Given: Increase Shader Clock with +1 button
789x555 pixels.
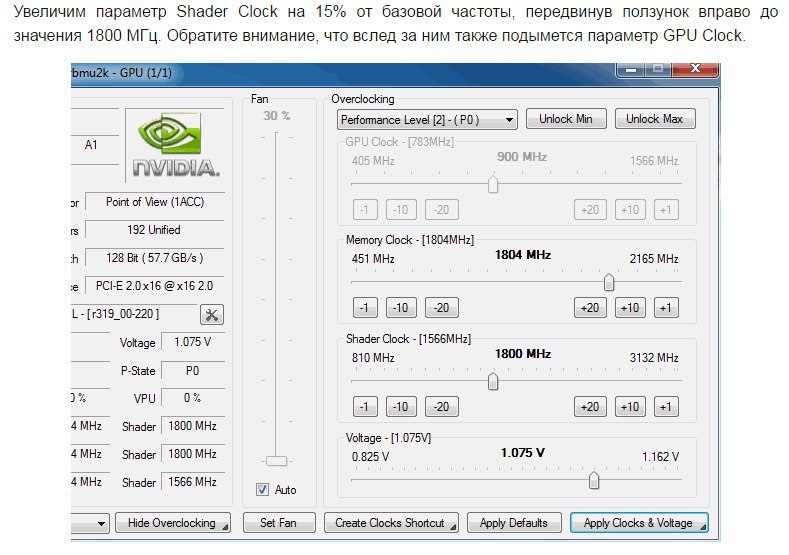Looking at the screenshot, I should 666,407.
